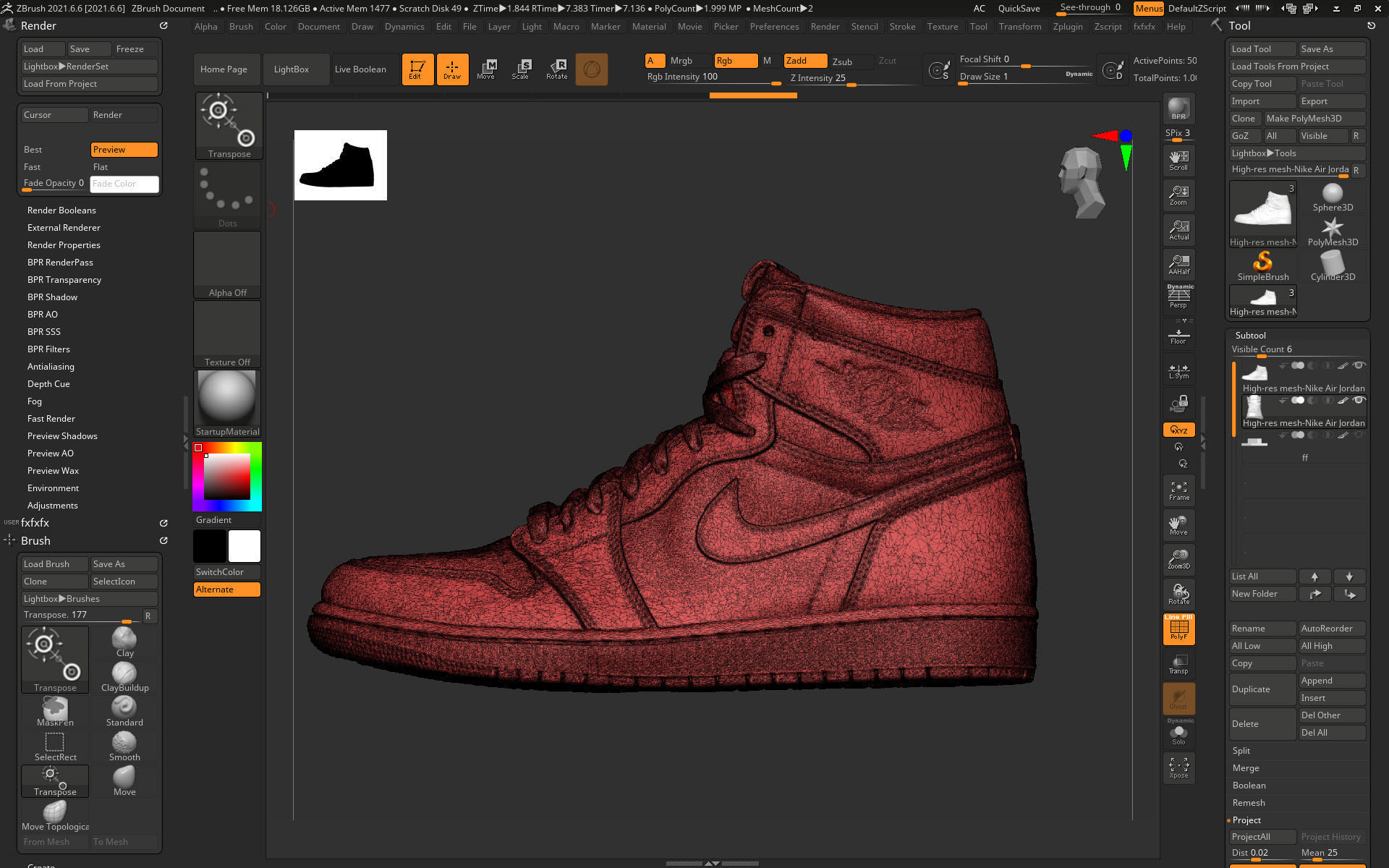
Task: Open the Preferences menu
Action: [x=774, y=27]
